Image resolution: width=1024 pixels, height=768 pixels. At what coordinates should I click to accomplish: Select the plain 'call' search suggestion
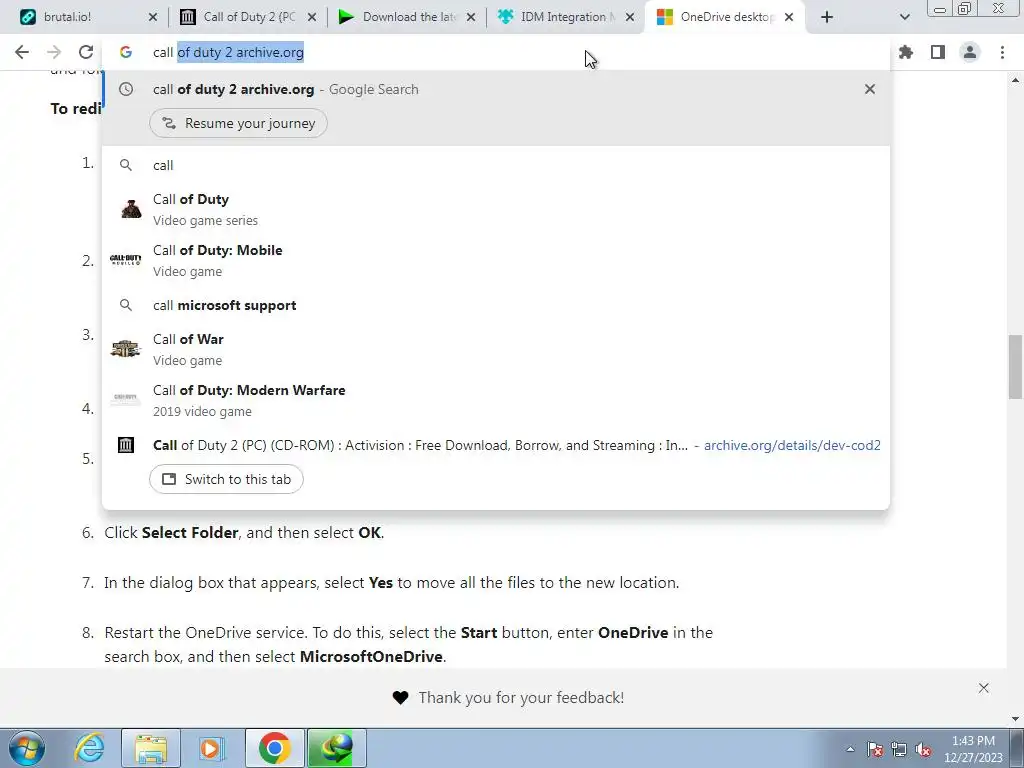pos(496,165)
